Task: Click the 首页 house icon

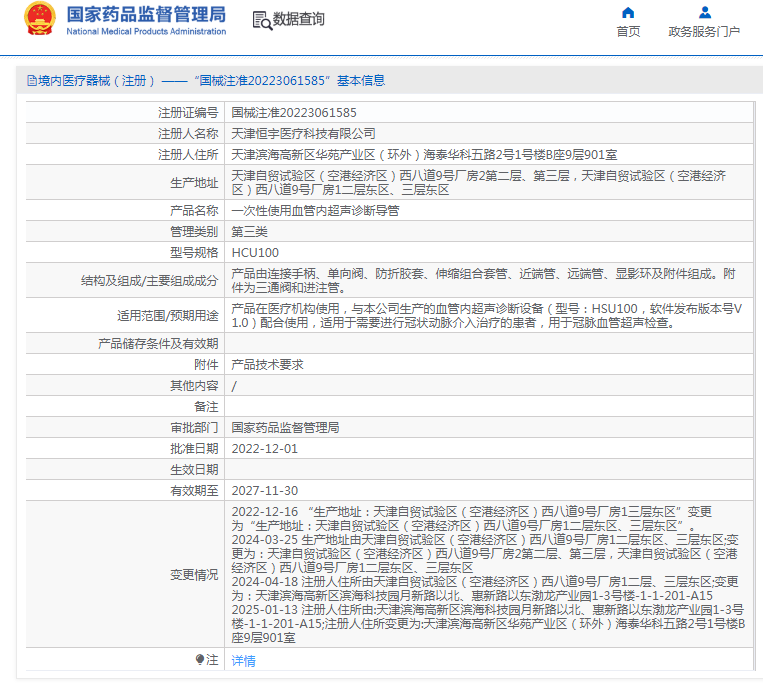Action: (628, 13)
